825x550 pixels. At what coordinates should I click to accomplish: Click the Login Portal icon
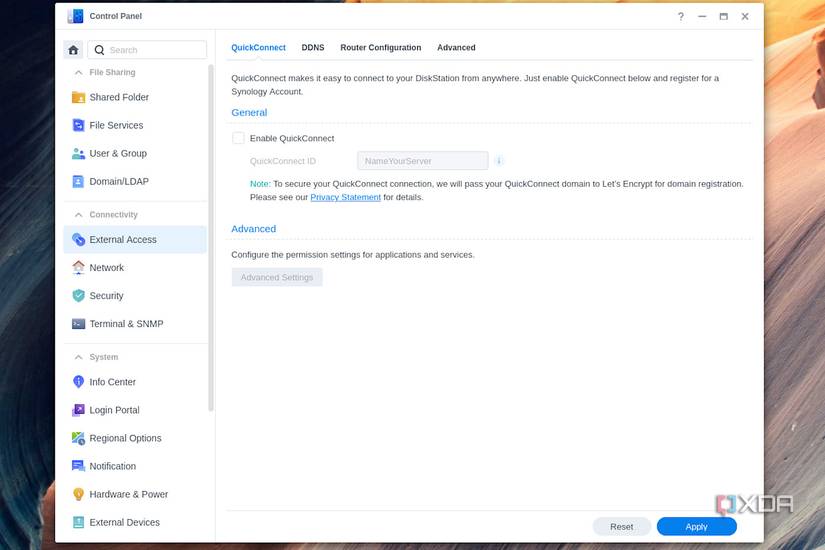pos(78,410)
